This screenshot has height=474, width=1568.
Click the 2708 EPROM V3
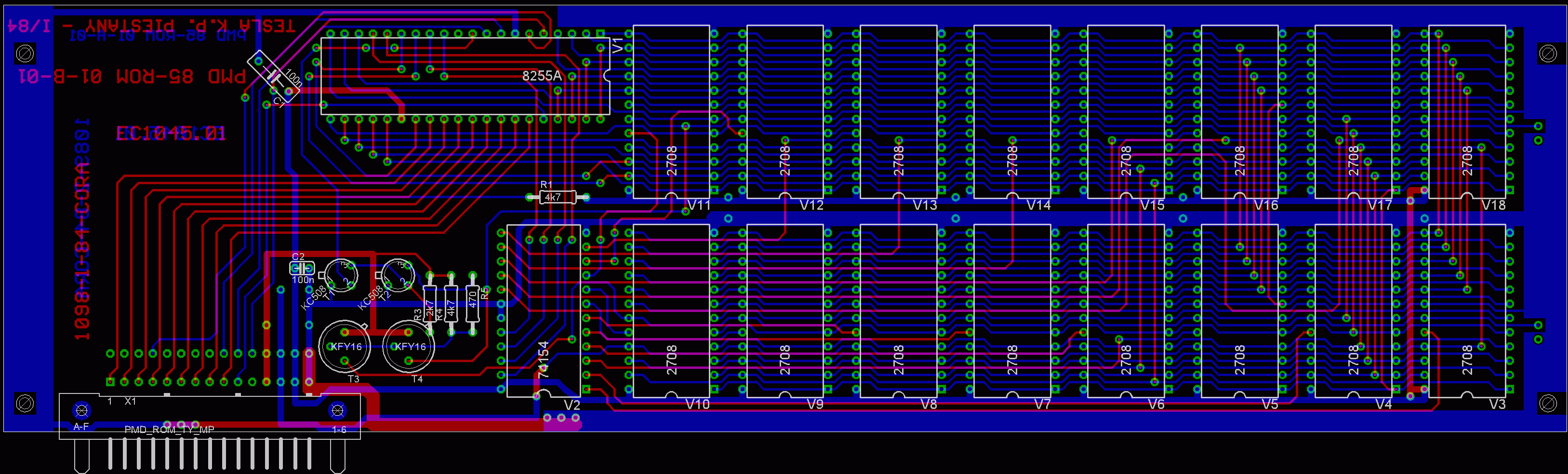[1466, 311]
